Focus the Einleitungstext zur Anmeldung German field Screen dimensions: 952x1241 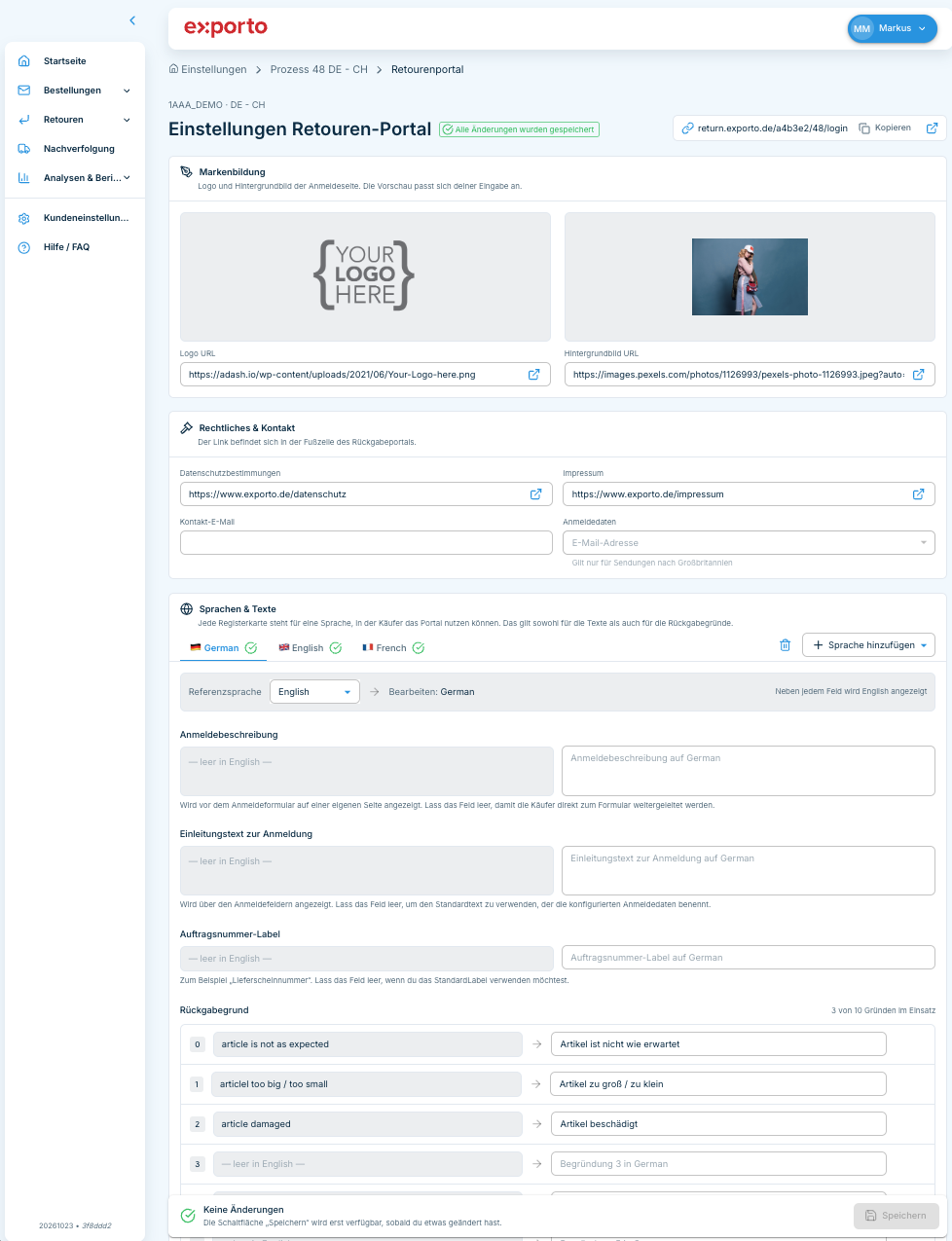(749, 870)
